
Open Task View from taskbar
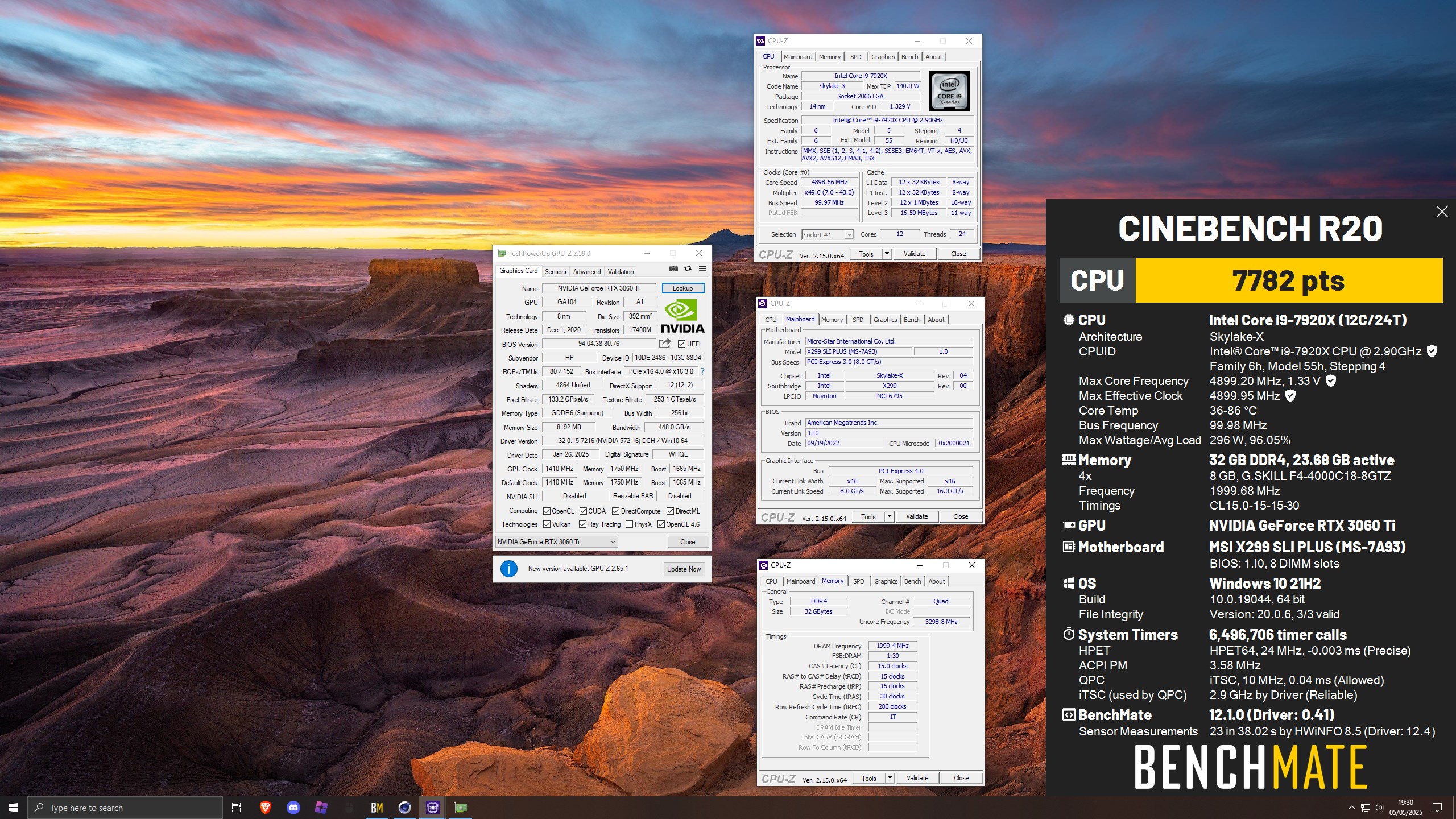[x=237, y=808]
